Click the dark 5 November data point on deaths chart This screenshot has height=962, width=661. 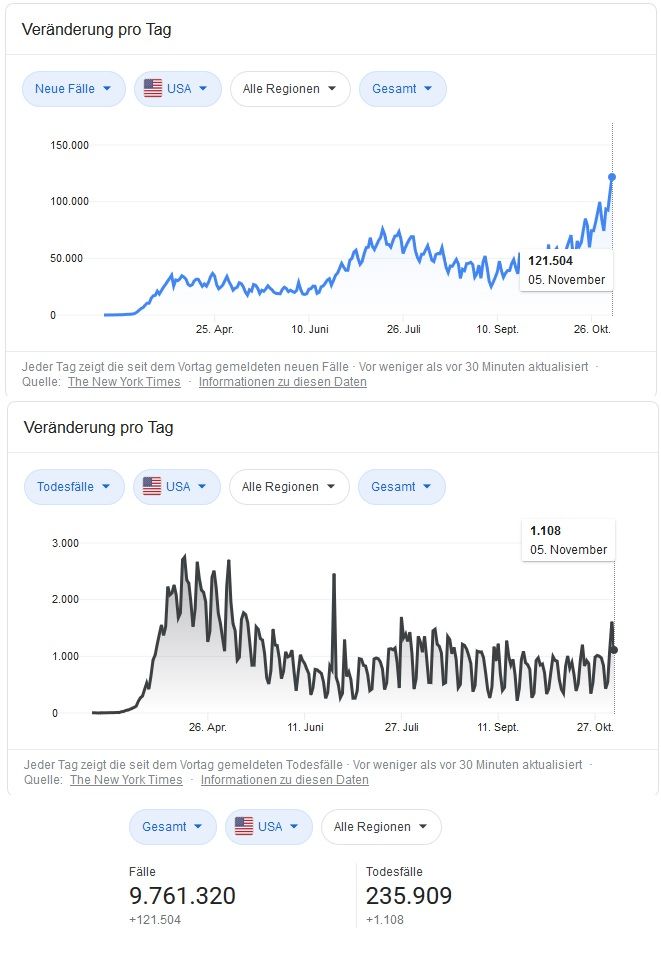pos(614,650)
